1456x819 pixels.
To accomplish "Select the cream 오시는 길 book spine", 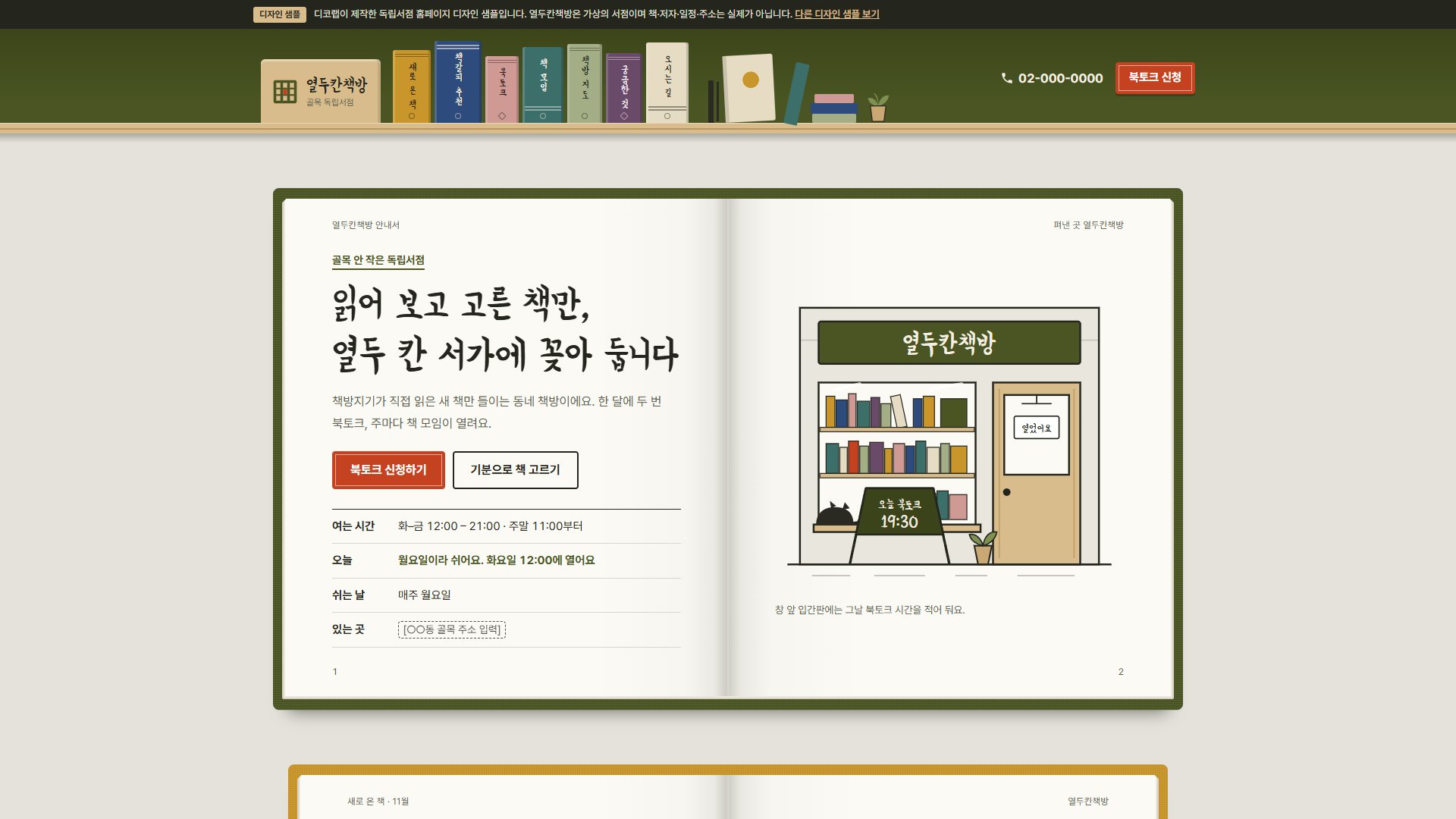I will click(667, 83).
